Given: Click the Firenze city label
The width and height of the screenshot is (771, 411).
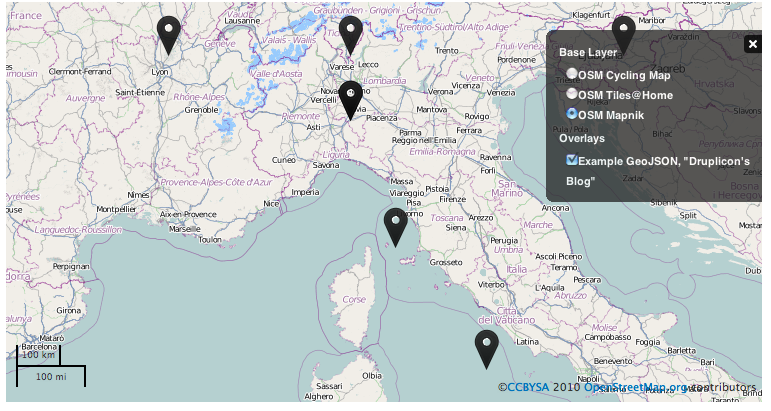Looking at the screenshot, I should coord(452,199).
